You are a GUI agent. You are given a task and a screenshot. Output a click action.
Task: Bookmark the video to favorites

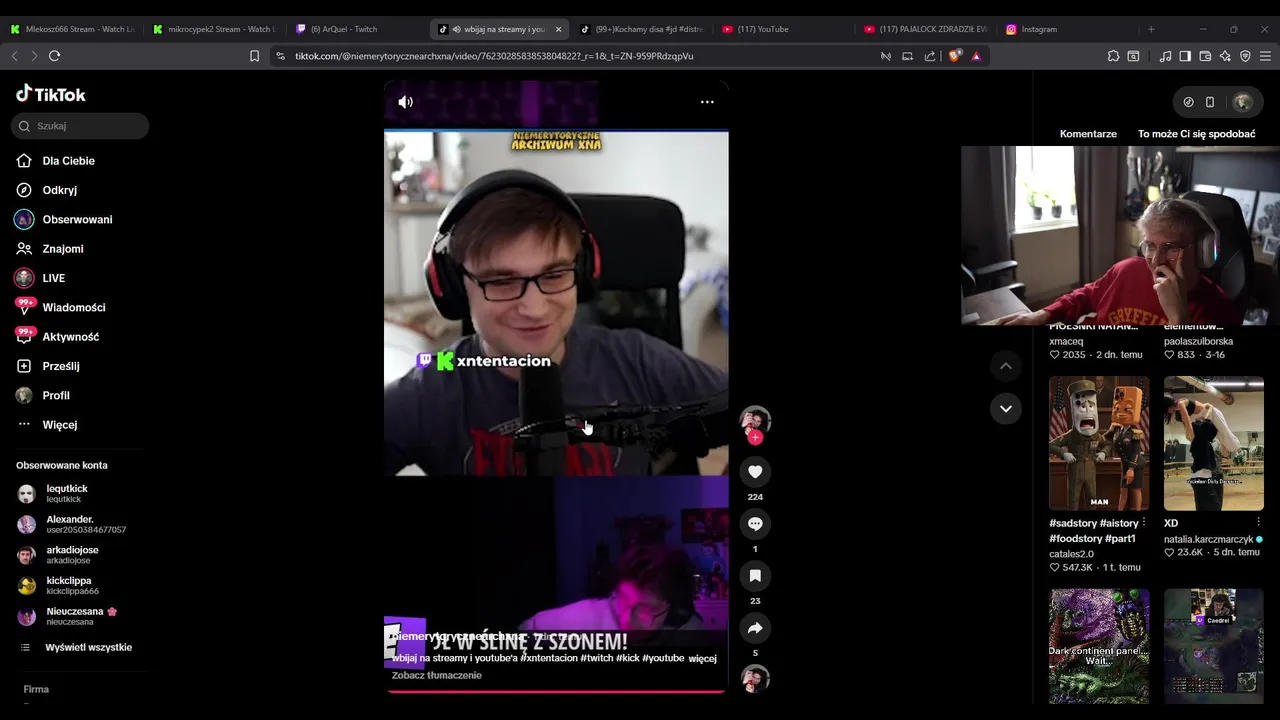point(755,576)
